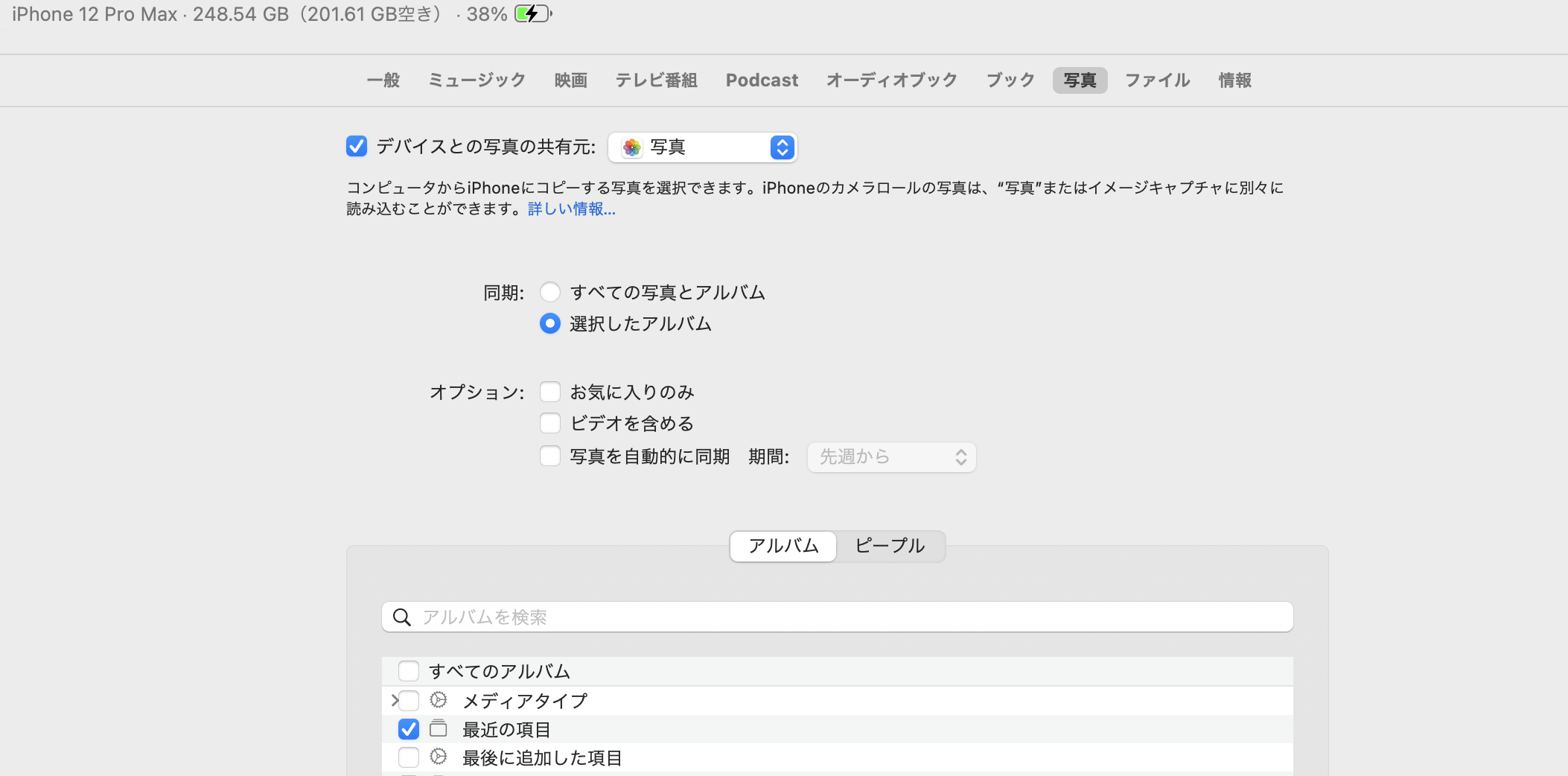Screen dimensions: 1568x776
Task: Open the 期間 先週から dropdown
Action: point(892,457)
